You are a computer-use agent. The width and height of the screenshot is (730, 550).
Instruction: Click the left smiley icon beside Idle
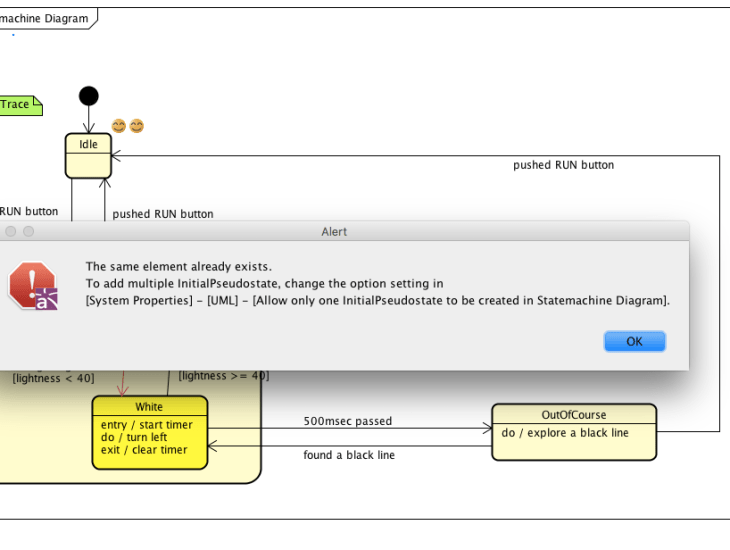coord(119,126)
